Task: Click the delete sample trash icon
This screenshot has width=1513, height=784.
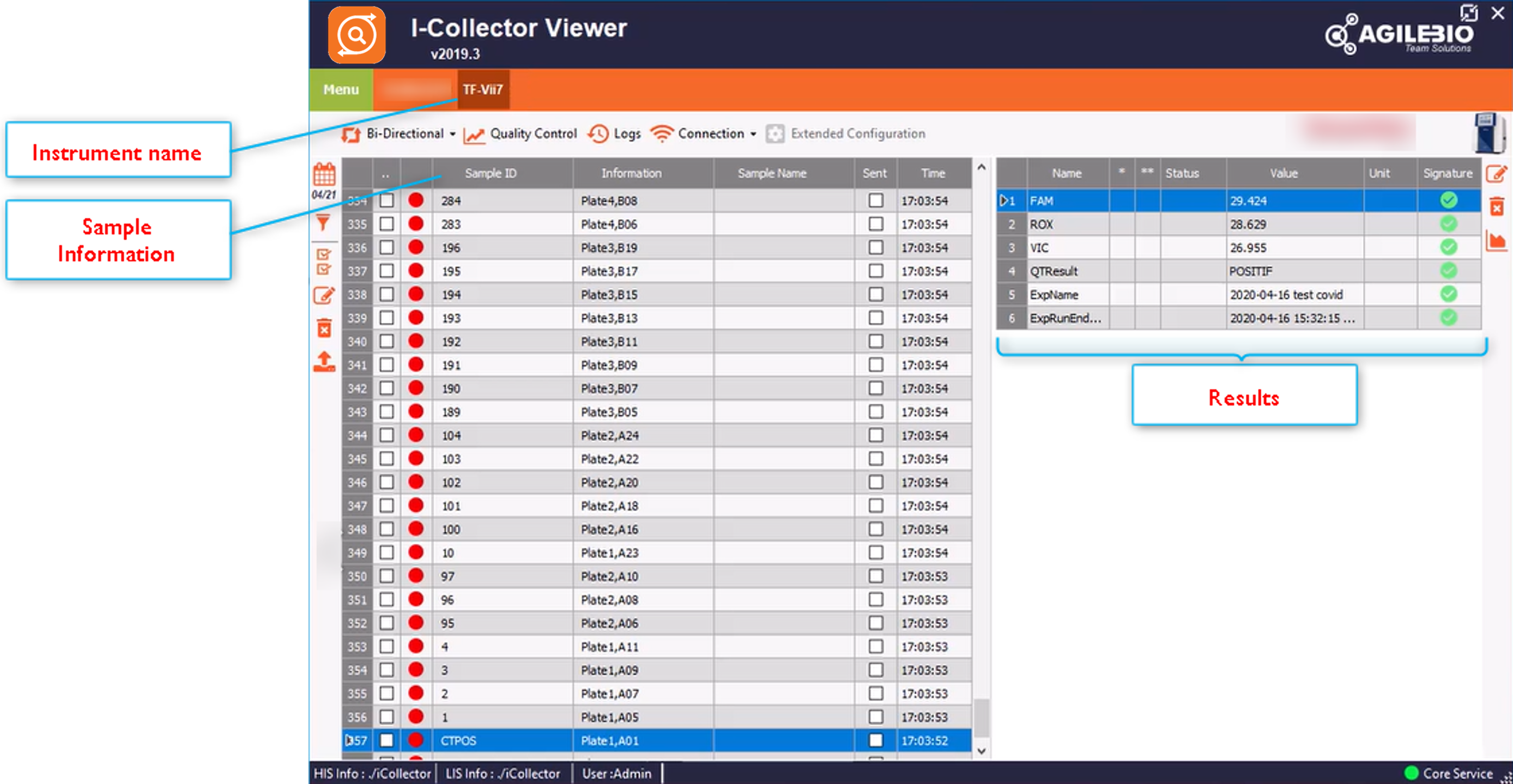Action: point(324,327)
